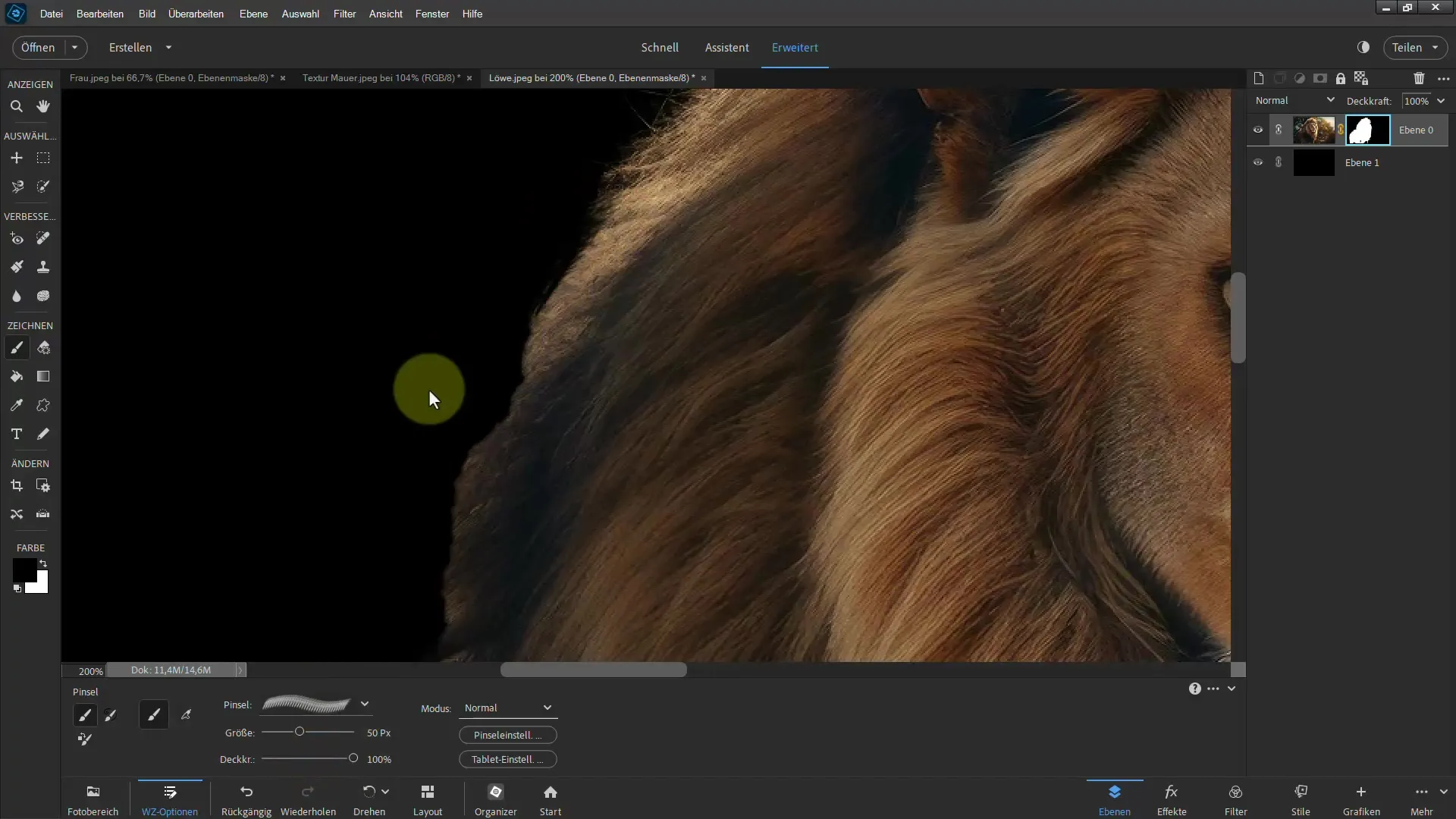The height and width of the screenshot is (819, 1456).
Task: Toggle link icon on Ebene 1 row
Action: [x=1279, y=162]
